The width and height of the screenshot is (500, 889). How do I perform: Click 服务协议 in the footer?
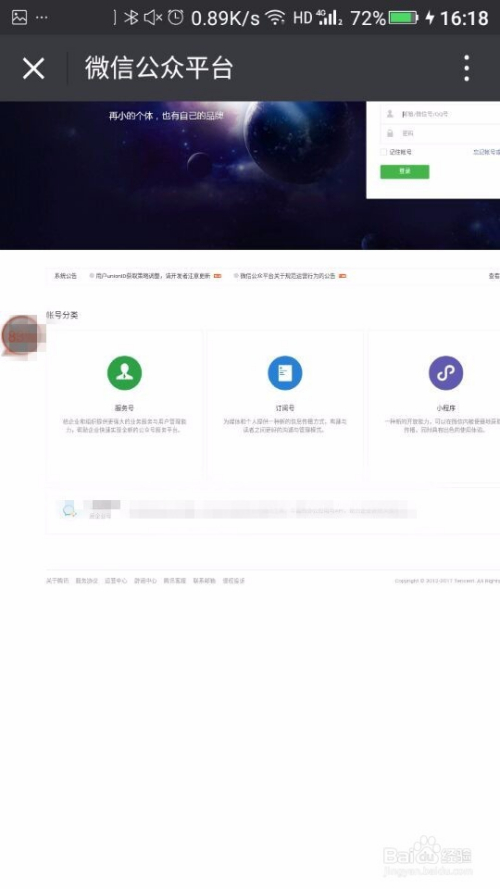click(x=86, y=581)
